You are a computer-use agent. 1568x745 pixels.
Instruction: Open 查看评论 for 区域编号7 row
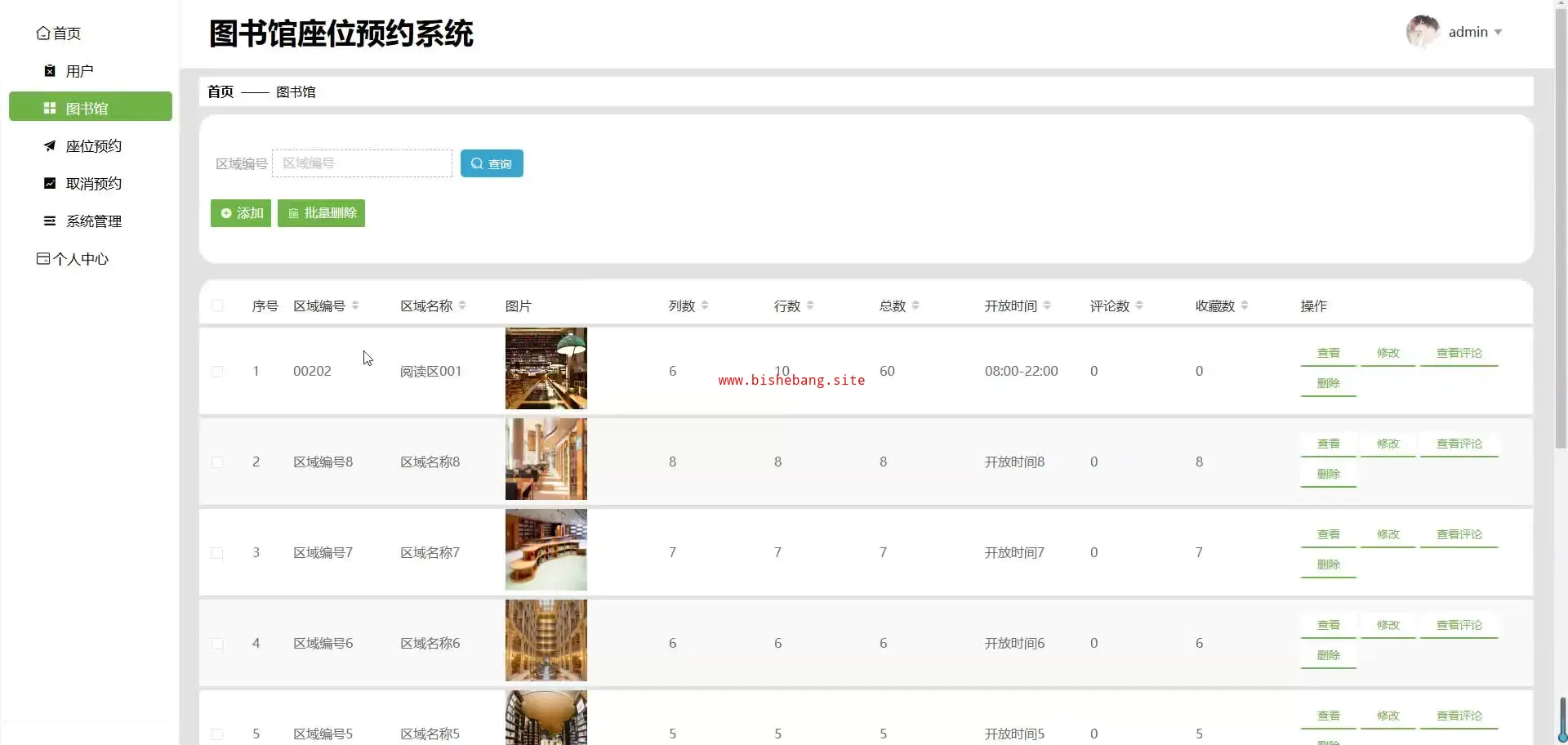coord(1459,535)
